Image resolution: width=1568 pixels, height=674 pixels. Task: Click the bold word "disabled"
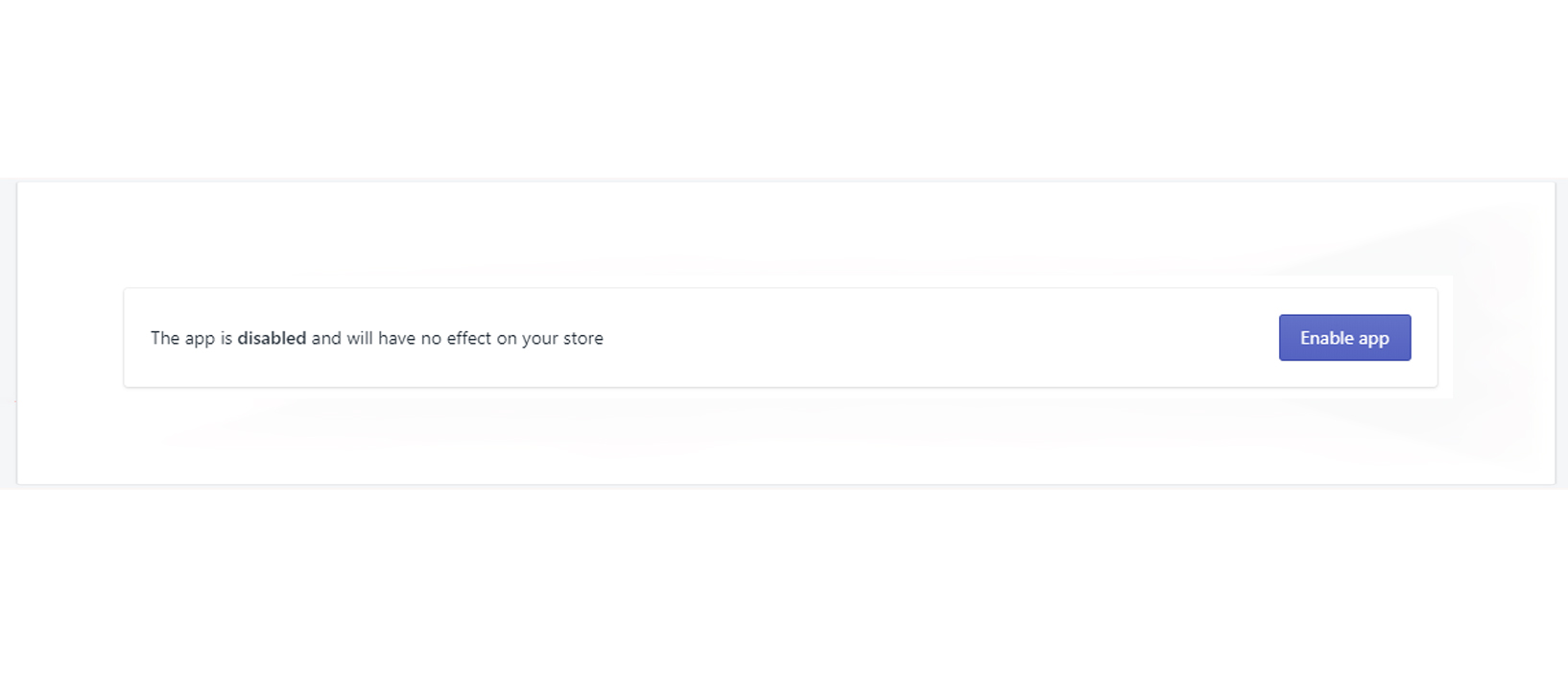coord(272,338)
